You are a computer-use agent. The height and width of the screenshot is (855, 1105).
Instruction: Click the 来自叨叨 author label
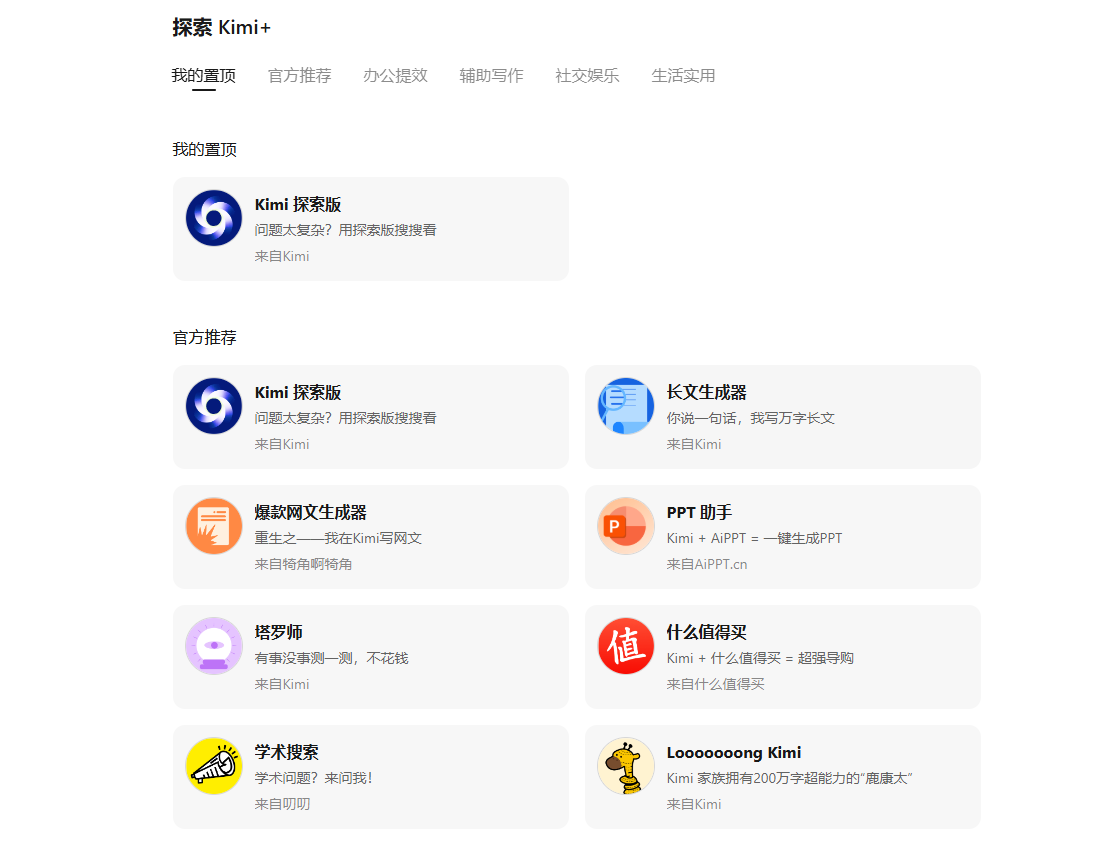pos(283,804)
